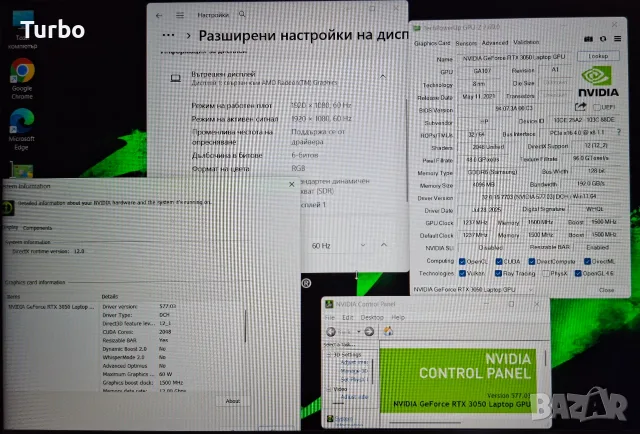Click the Bus Interface question mark in GPU-Z

point(619,132)
